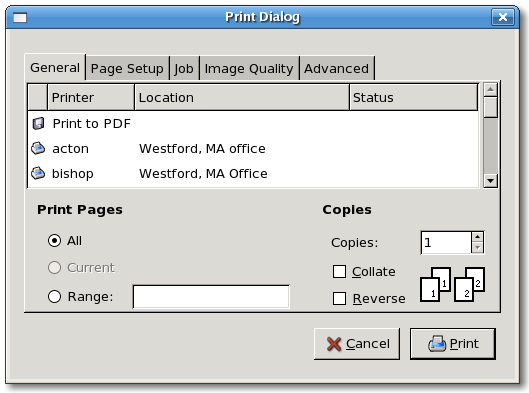Enable the Collate checkbox
Viewport: 529px width, 393px height.
[339, 272]
